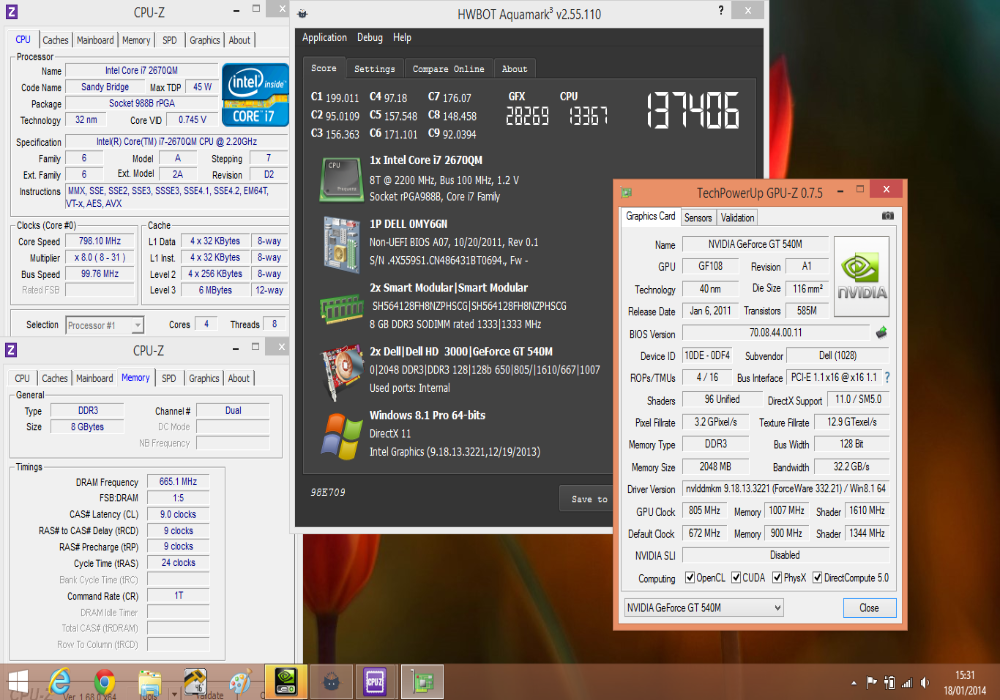Click the Close button in GPU-Z
This screenshot has height=700, width=1000.
869,608
